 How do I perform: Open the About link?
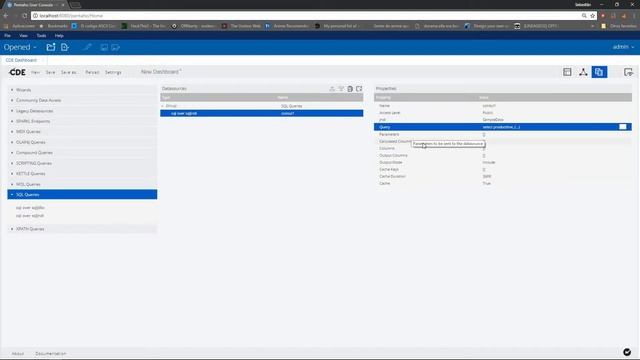click(x=18, y=353)
